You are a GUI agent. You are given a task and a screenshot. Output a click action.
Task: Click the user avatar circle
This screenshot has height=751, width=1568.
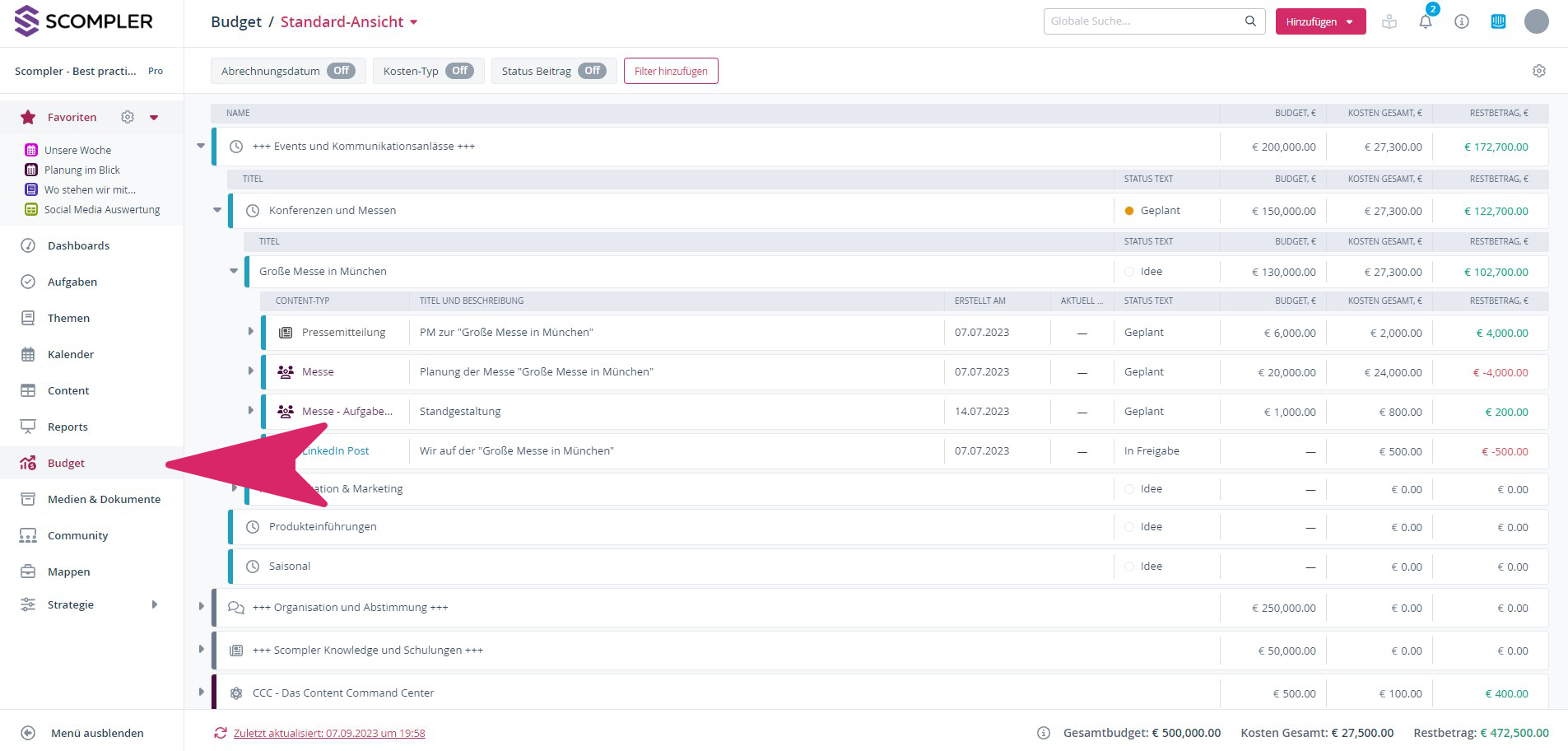(1536, 21)
